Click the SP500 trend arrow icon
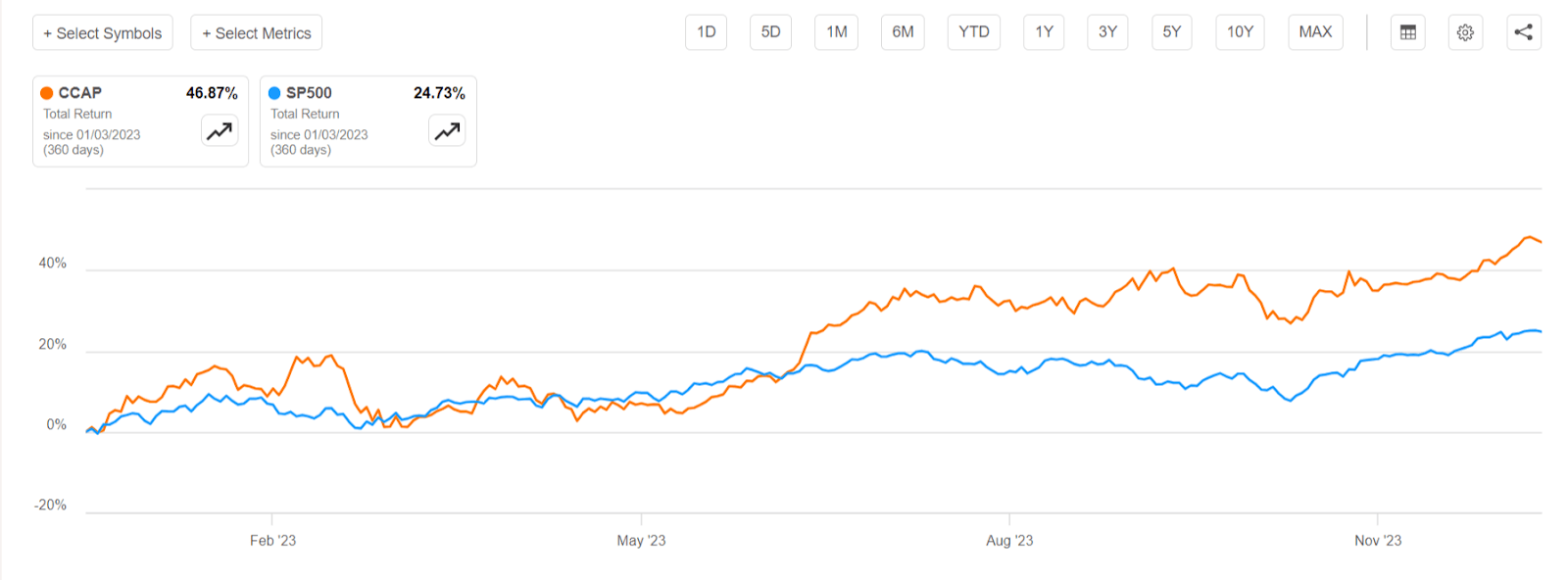1568x580 pixels. click(447, 129)
